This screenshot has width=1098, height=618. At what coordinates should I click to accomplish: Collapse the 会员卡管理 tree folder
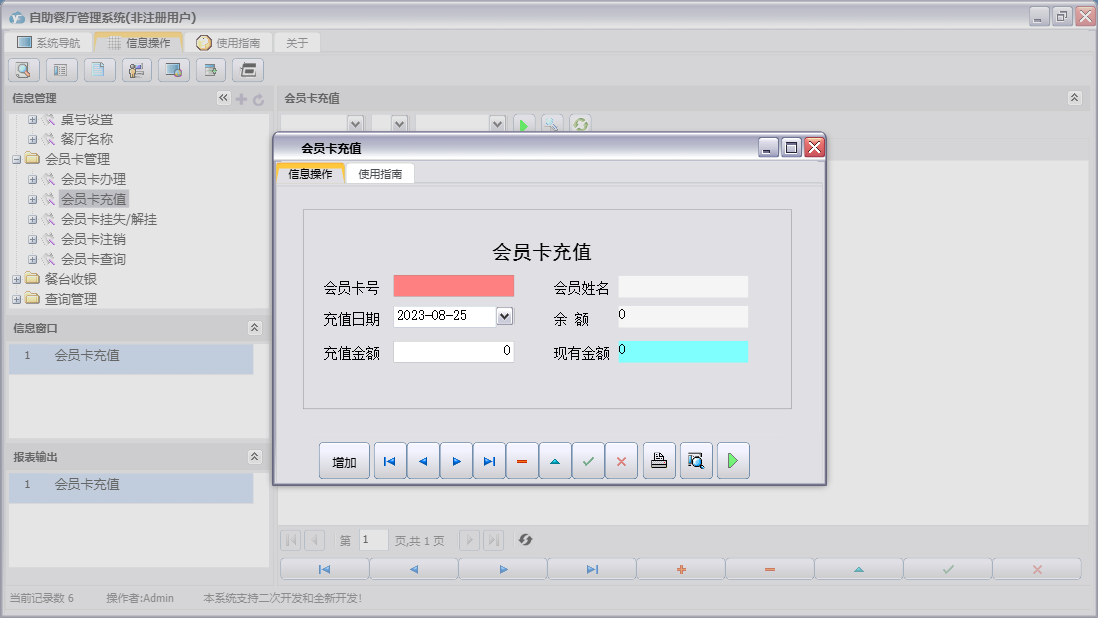[x=16, y=159]
